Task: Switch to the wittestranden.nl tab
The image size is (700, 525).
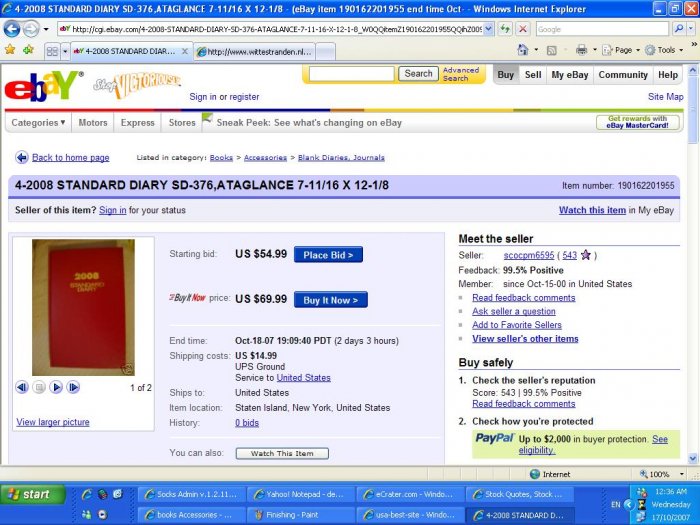Action: pos(254,52)
